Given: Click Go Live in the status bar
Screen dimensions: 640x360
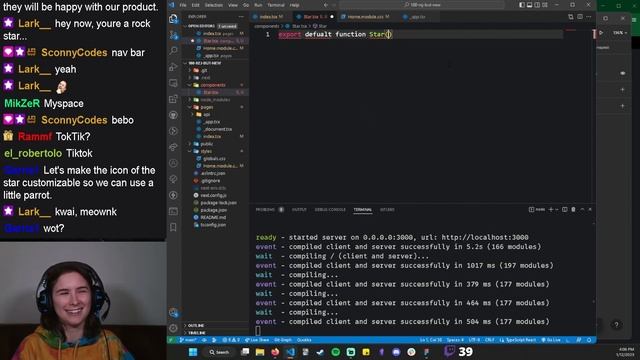Looking at the screenshot, I should 551,340.
